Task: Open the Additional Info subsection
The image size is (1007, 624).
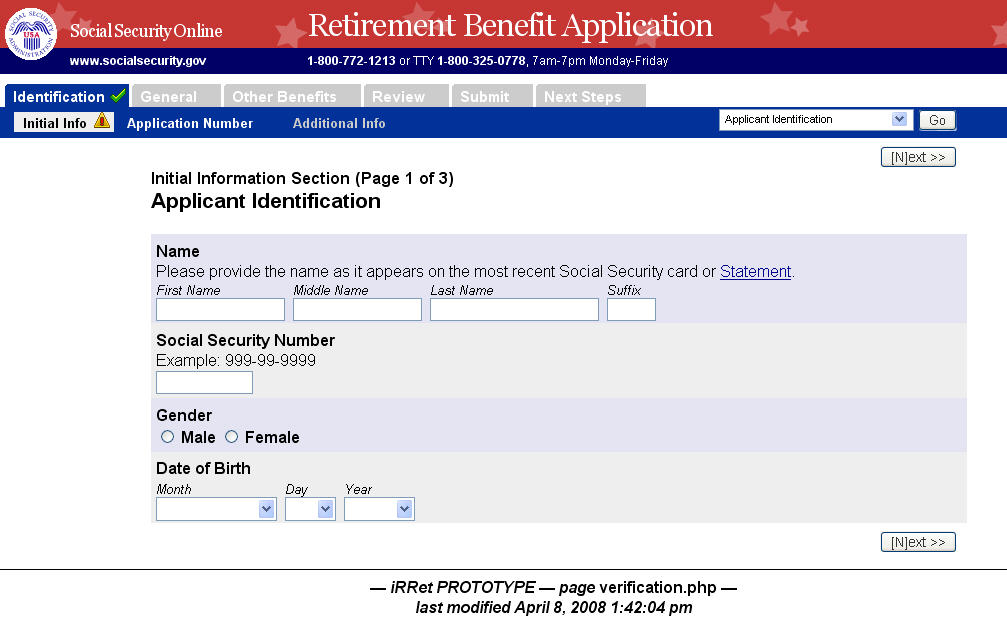Action: click(x=339, y=123)
